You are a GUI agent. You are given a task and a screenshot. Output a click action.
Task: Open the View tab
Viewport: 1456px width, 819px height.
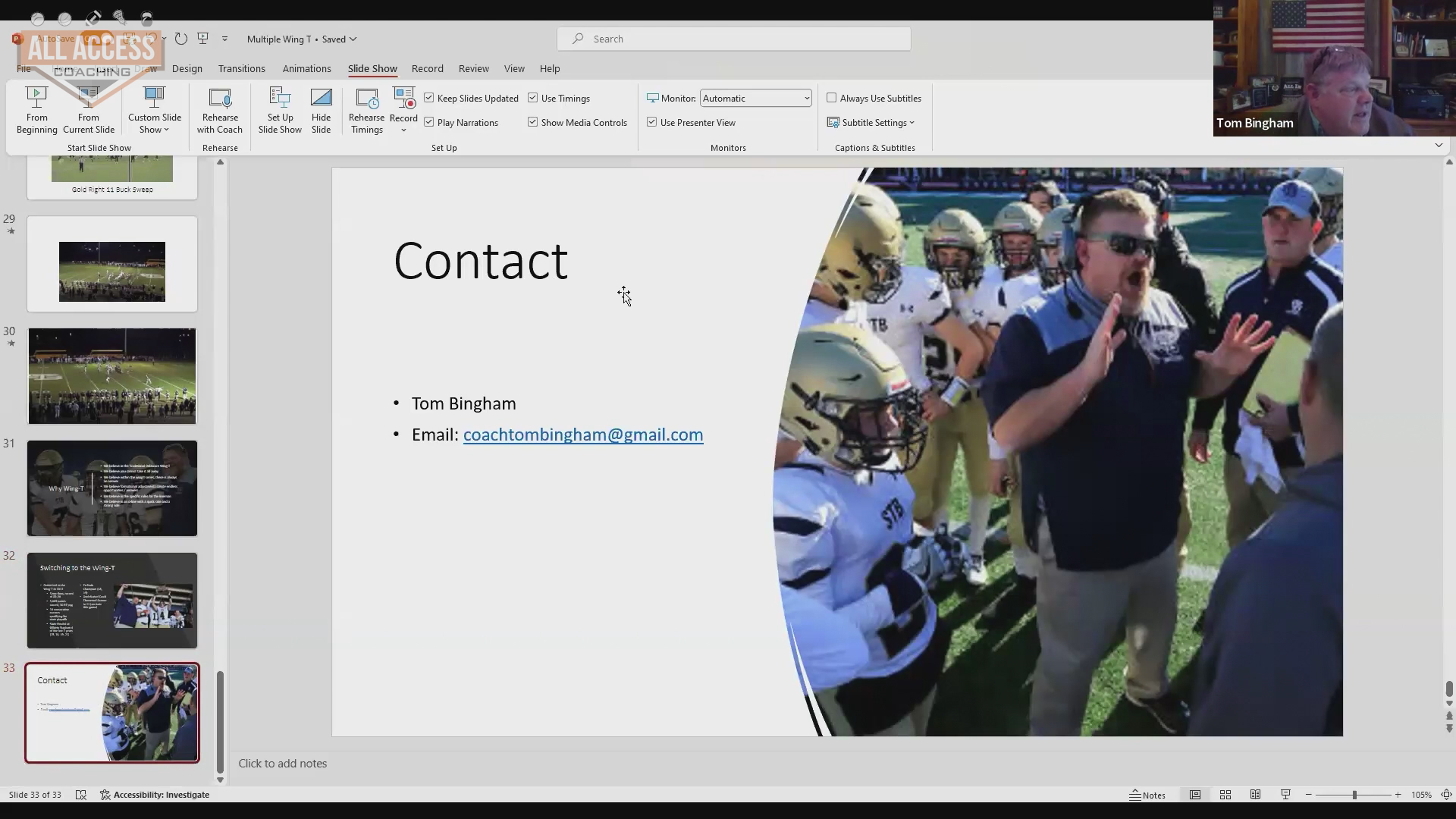tap(514, 69)
